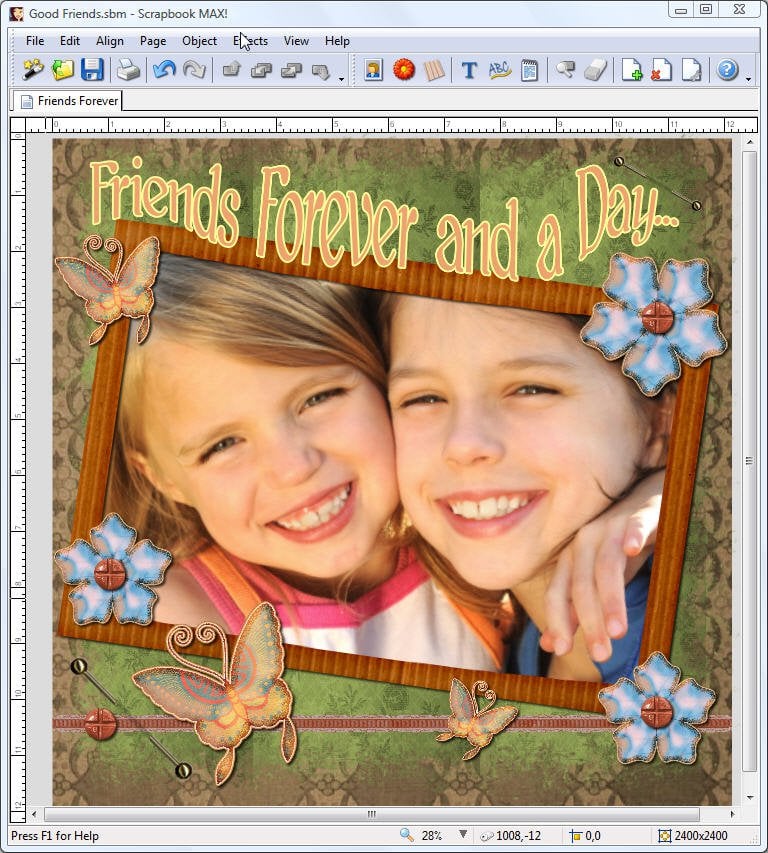Click the vertical scrollbar thumb
768x853 pixels.
[x=750, y=461]
